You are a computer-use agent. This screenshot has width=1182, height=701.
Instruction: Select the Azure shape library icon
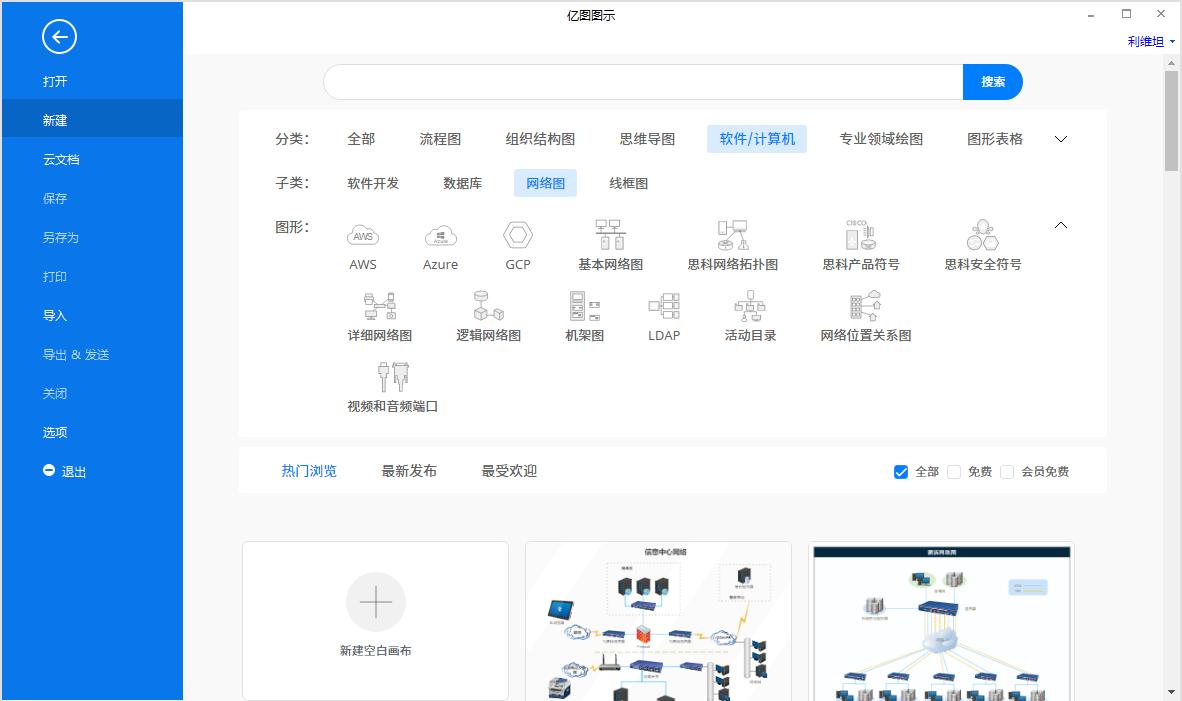440,235
